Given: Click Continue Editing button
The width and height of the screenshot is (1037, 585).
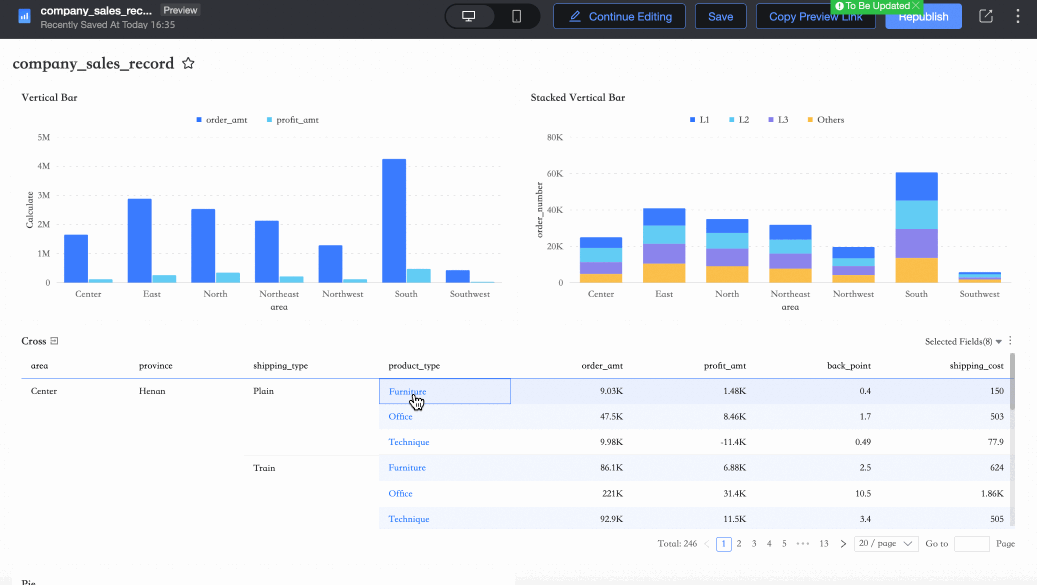Looking at the screenshot, I should point(619,17).
